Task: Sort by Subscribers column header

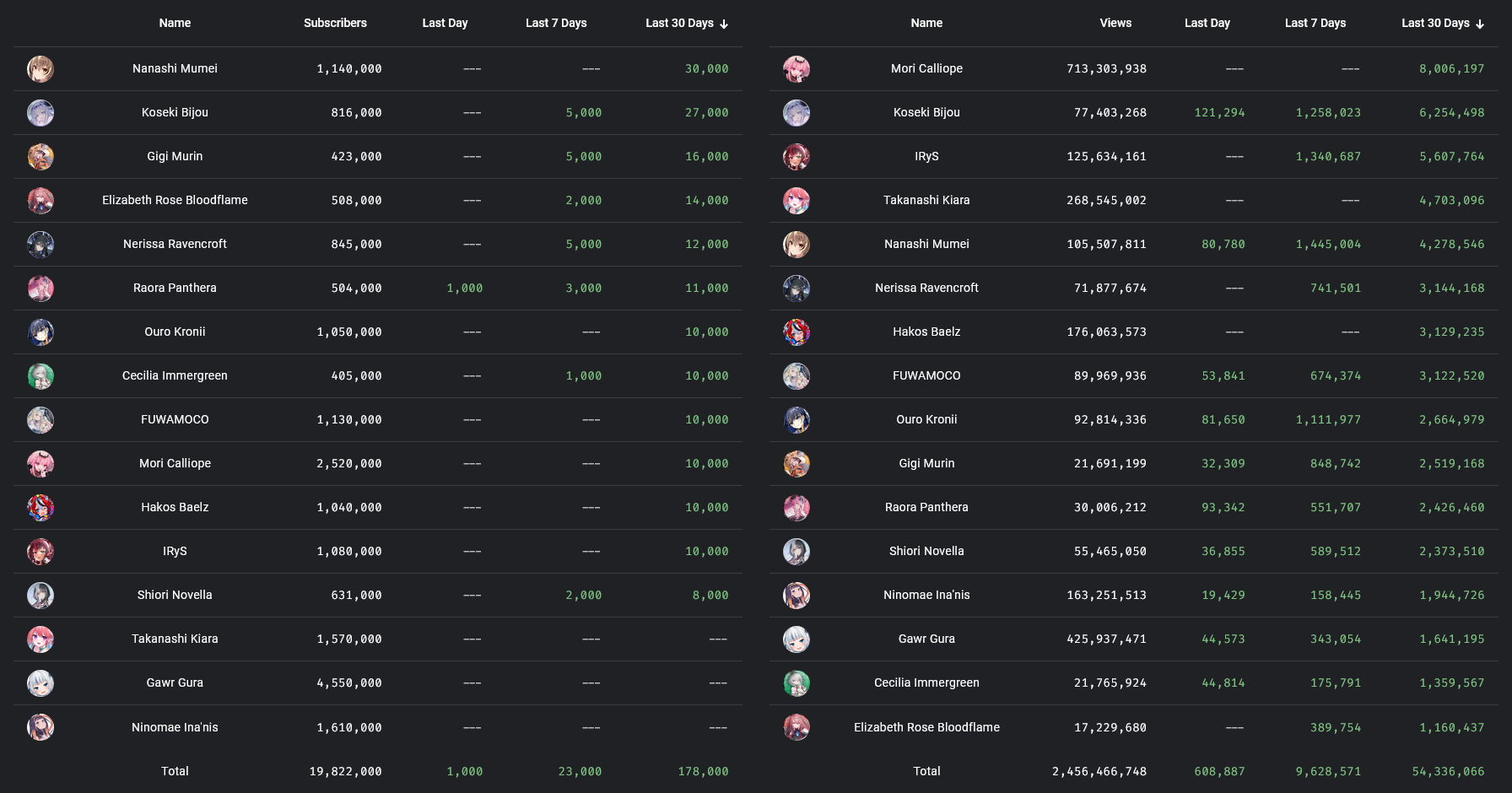Action: [335, 23]
